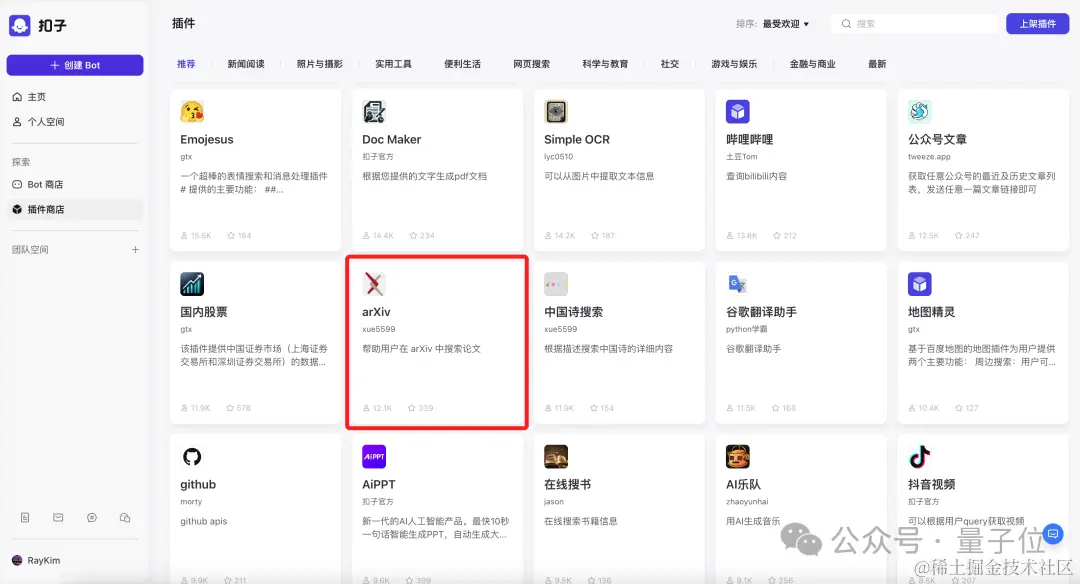Open the document icon in sidebar footer
Viewport: 1080px width, 584px height.
(x=25, y=517)
